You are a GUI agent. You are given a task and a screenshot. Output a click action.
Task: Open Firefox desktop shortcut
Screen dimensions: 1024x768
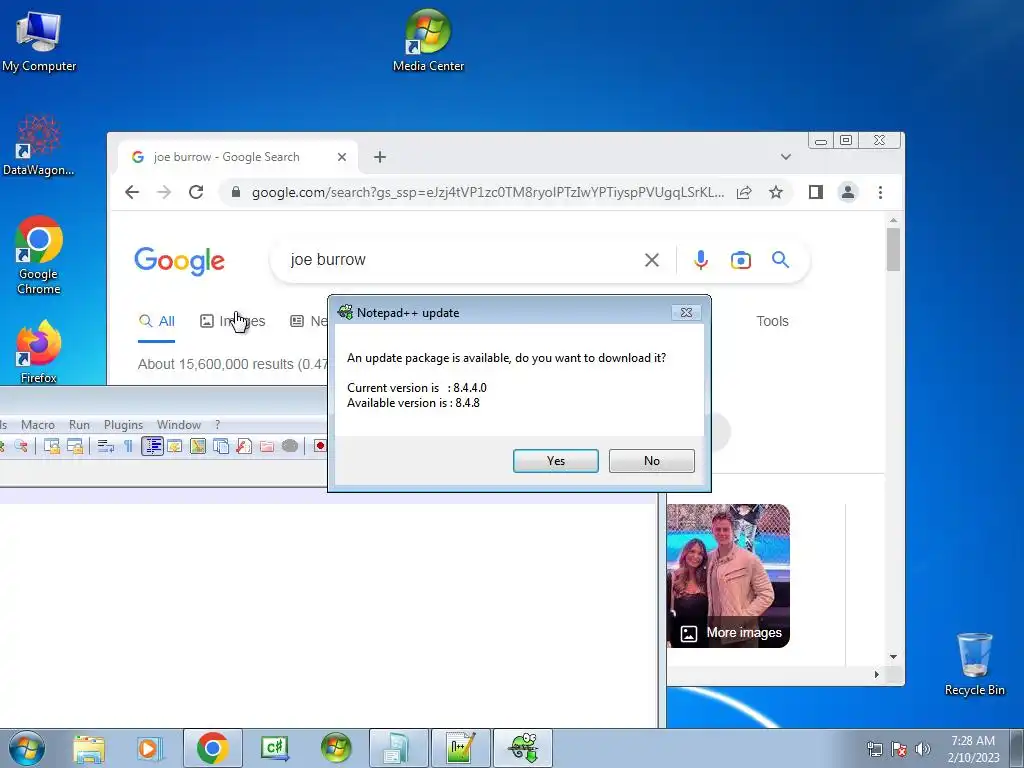pos(39,351)
